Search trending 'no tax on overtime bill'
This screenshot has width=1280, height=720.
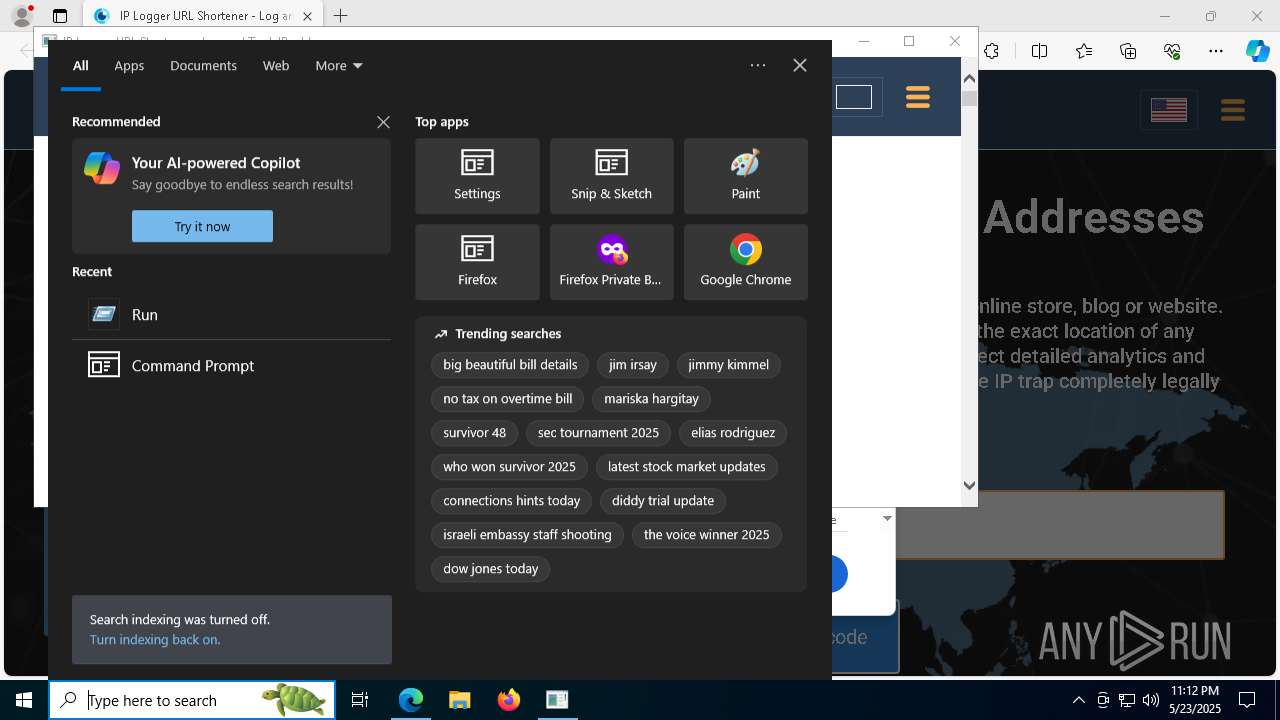(508, 399)
